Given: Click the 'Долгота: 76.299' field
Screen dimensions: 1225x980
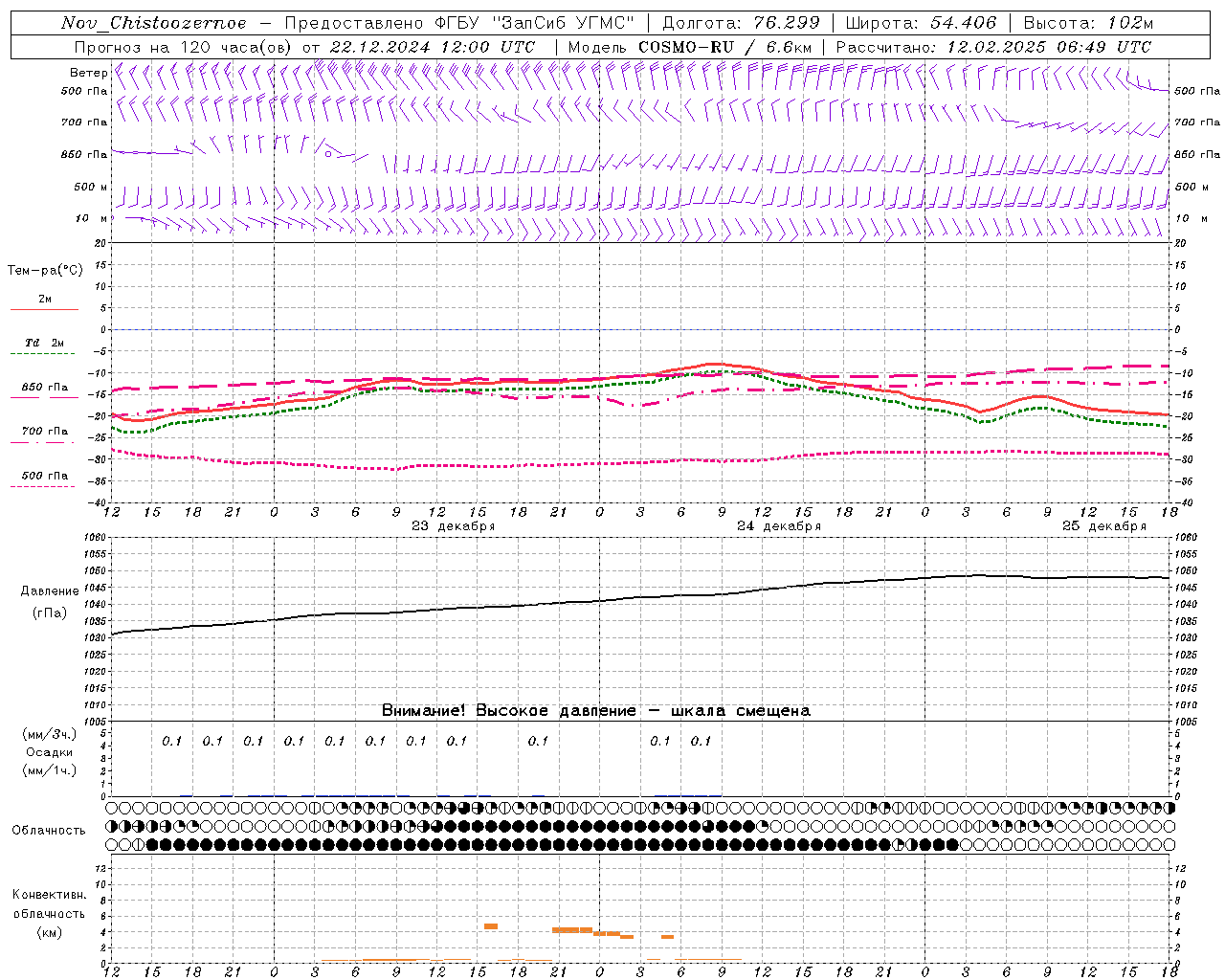Looking at the screenshot, I should coord(741,23).
